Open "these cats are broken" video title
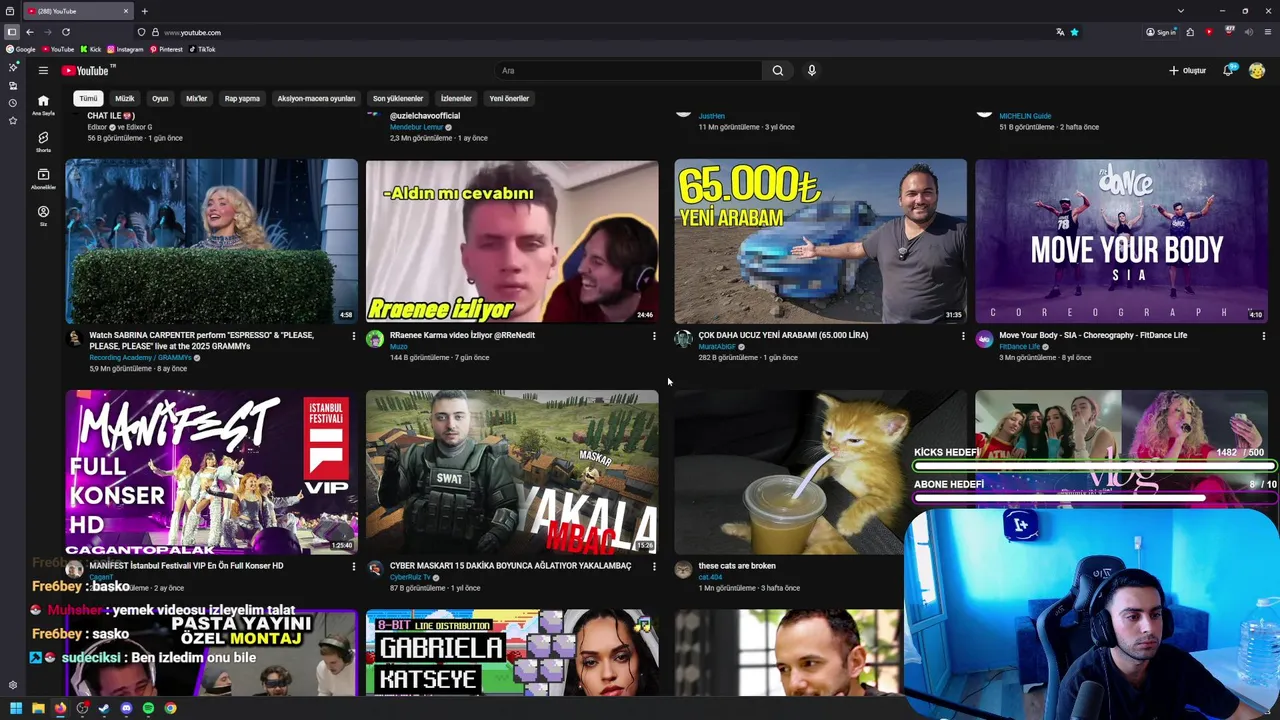 (x=736, y=566)
